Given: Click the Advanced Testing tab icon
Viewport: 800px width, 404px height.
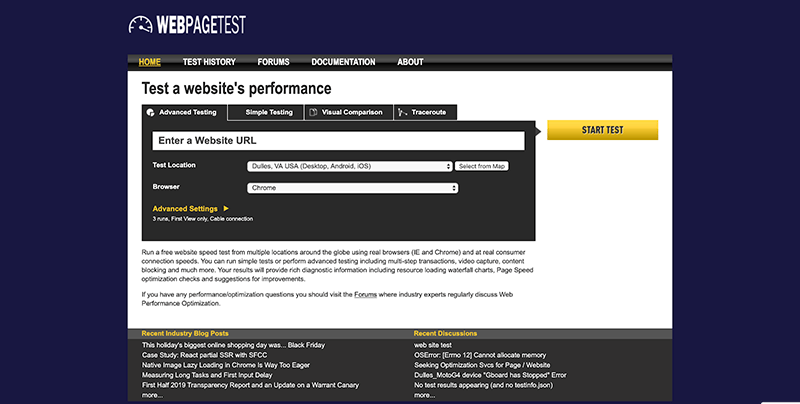Looking at the screenshot, I should [151, 113].
